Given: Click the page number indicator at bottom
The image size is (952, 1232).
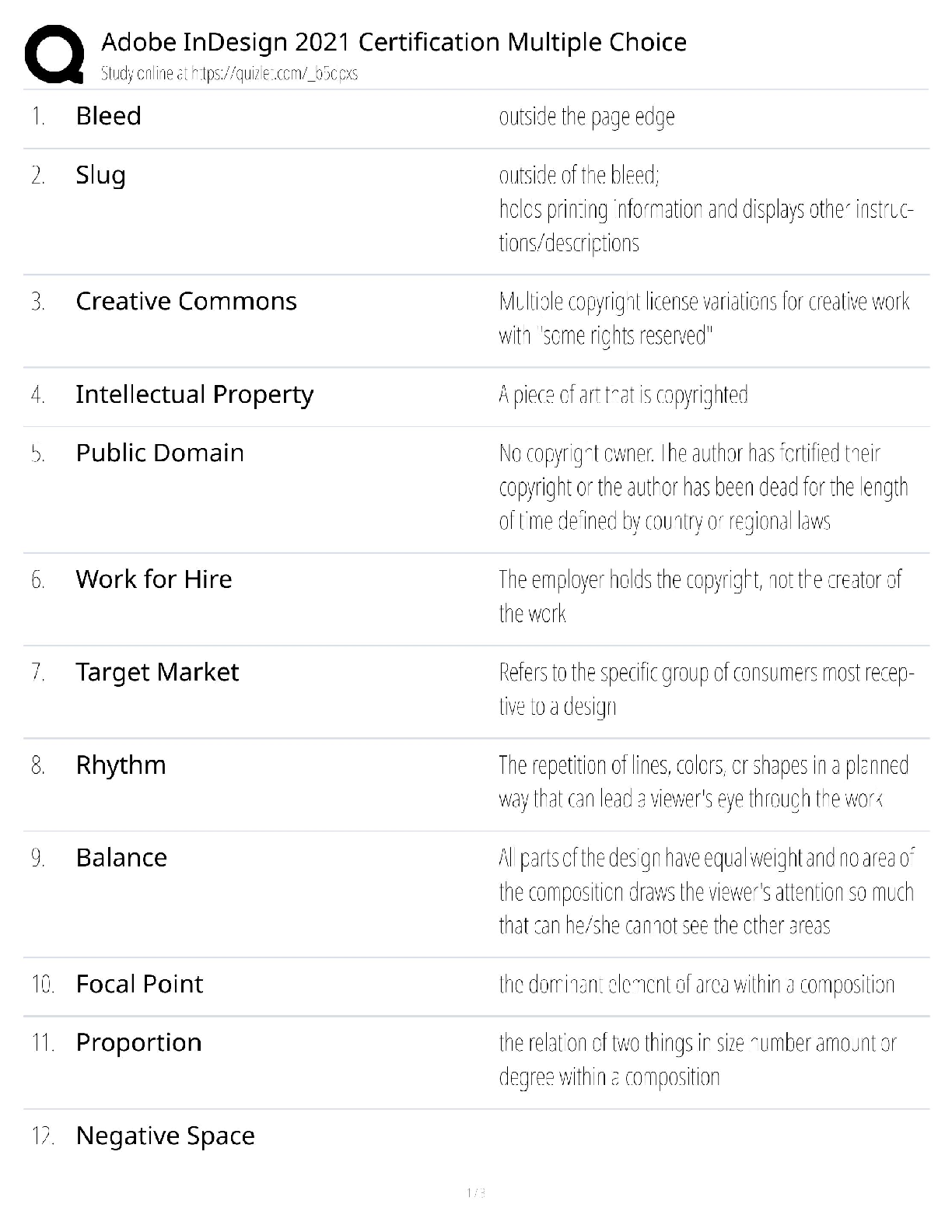Looking at the screenshot, I should (x=476, y=1192).
